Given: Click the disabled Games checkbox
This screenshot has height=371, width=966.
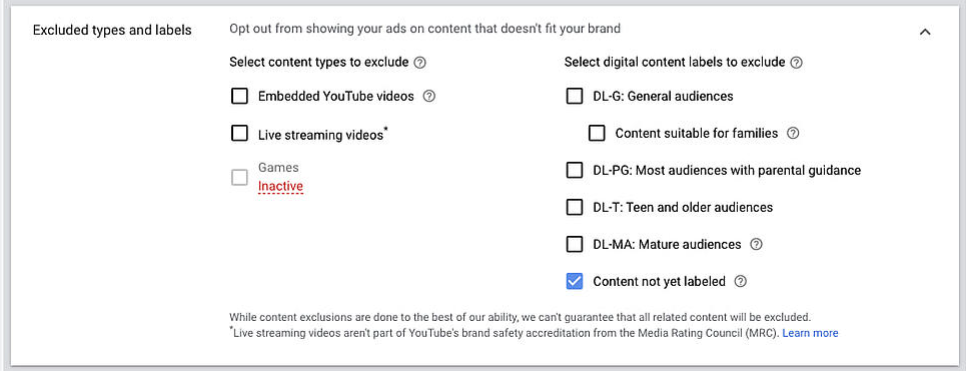Looking at the screenshot, I should pyautogui.click(x=239, y=177).
